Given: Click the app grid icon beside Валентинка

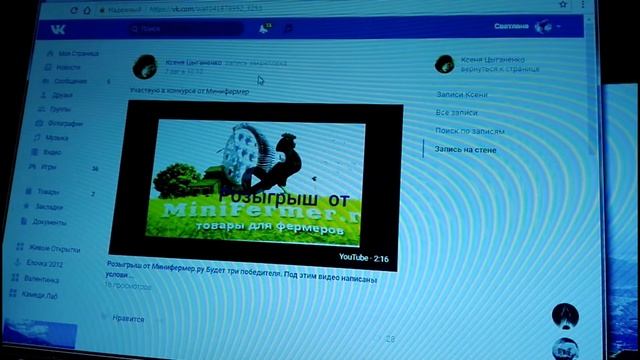Looking at the screenshot, I should click(x=15, y=278).
